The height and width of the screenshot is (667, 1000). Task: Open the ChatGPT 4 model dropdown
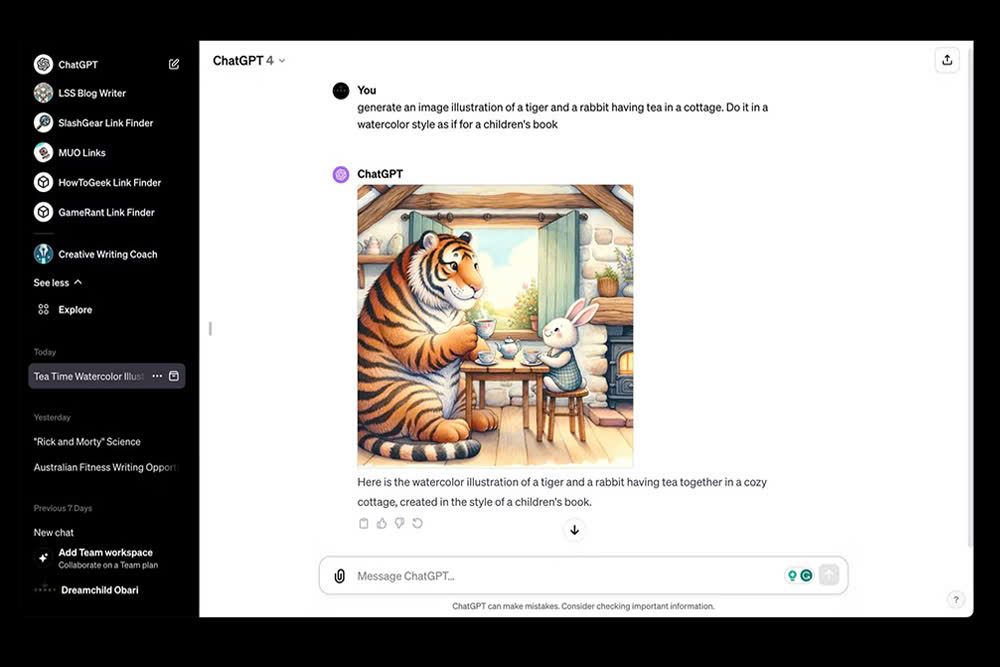tap(249, 61)
